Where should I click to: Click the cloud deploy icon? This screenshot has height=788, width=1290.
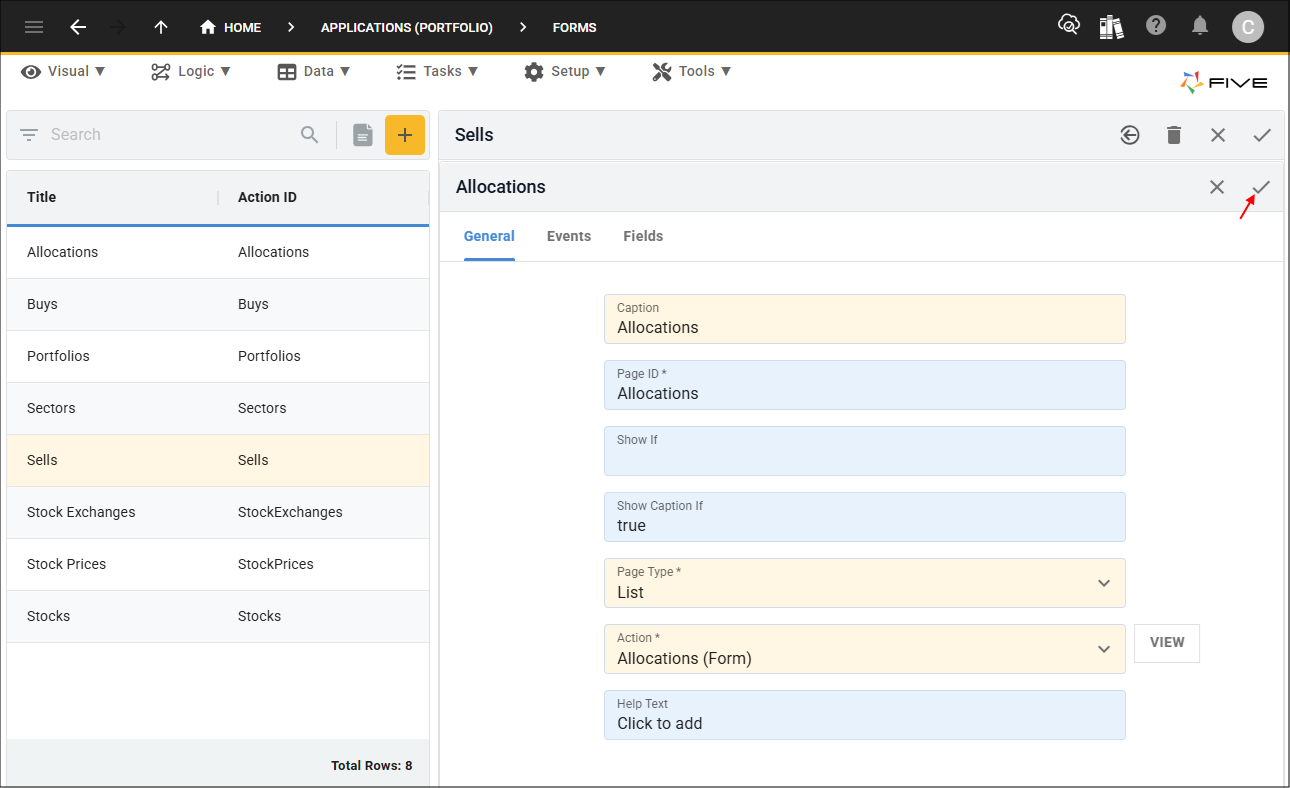[x=1069, y=25]
